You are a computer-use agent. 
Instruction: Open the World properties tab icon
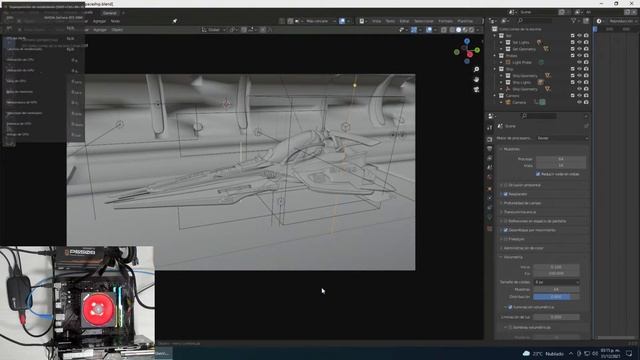tap(490, 178)
